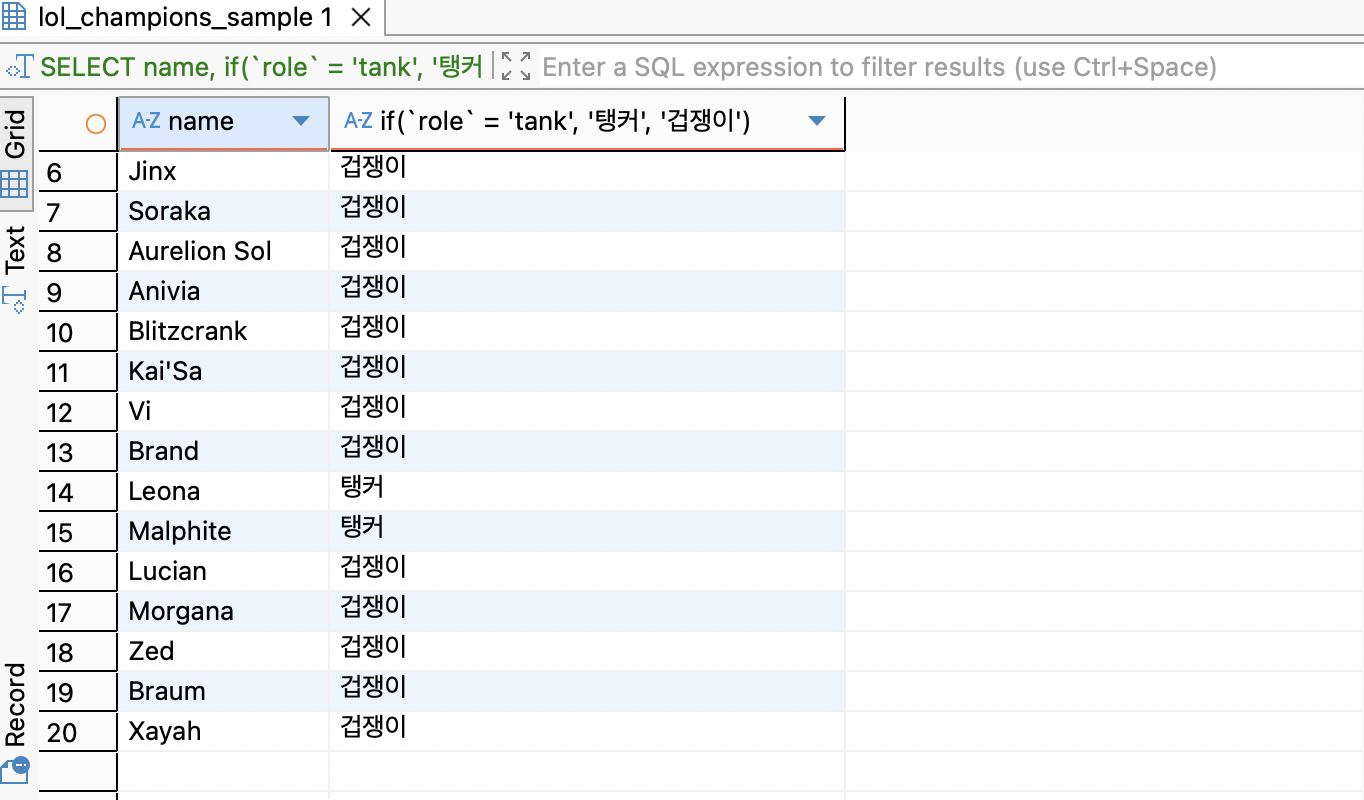Select row number 12
The height and width of the screenshot is (800, 1364).
click(78, 412)
